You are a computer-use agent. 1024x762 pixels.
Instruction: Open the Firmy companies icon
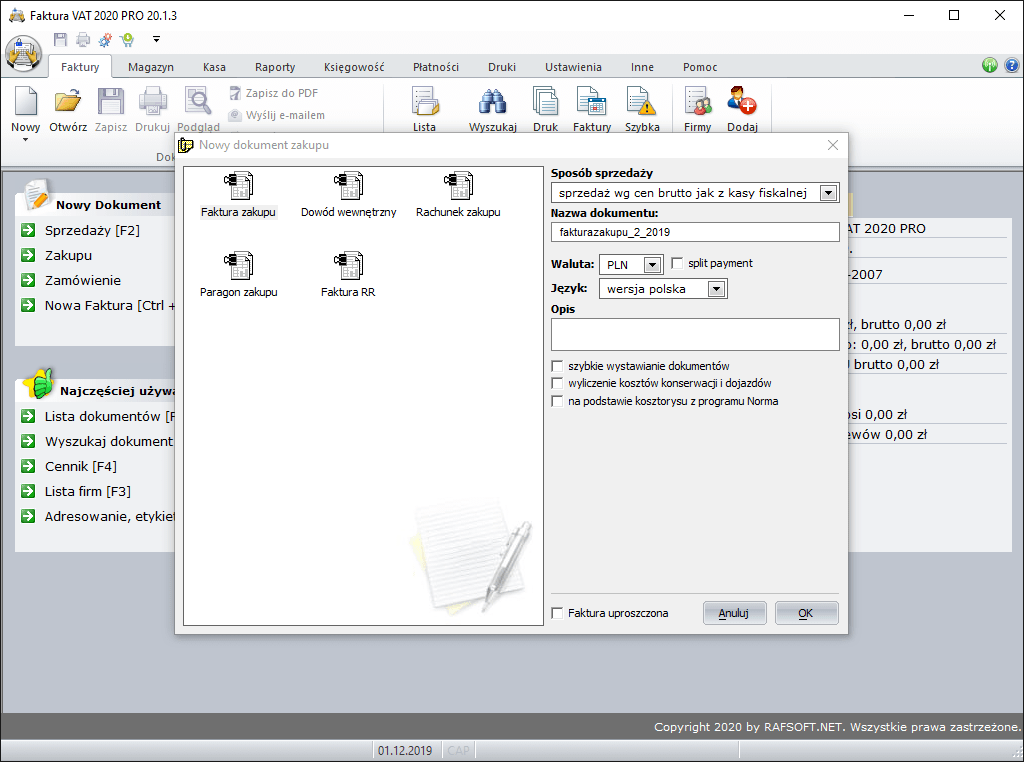pyautogui.click(x=697, y=102)
